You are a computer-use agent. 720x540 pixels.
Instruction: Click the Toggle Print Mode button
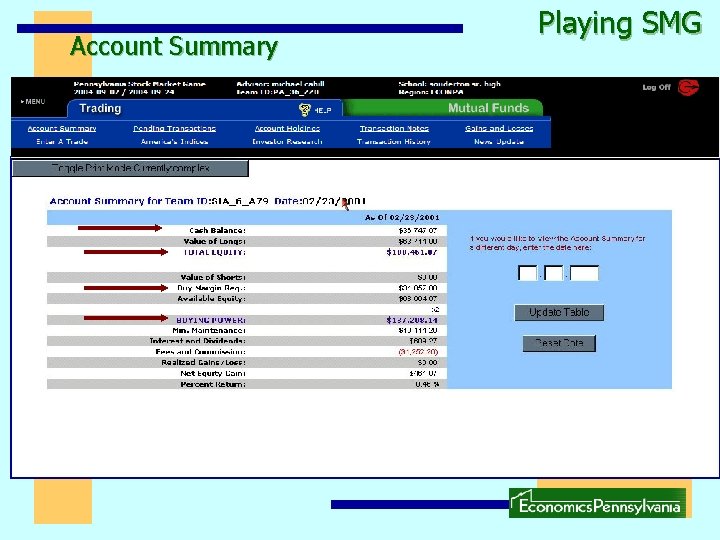point(130,168)
